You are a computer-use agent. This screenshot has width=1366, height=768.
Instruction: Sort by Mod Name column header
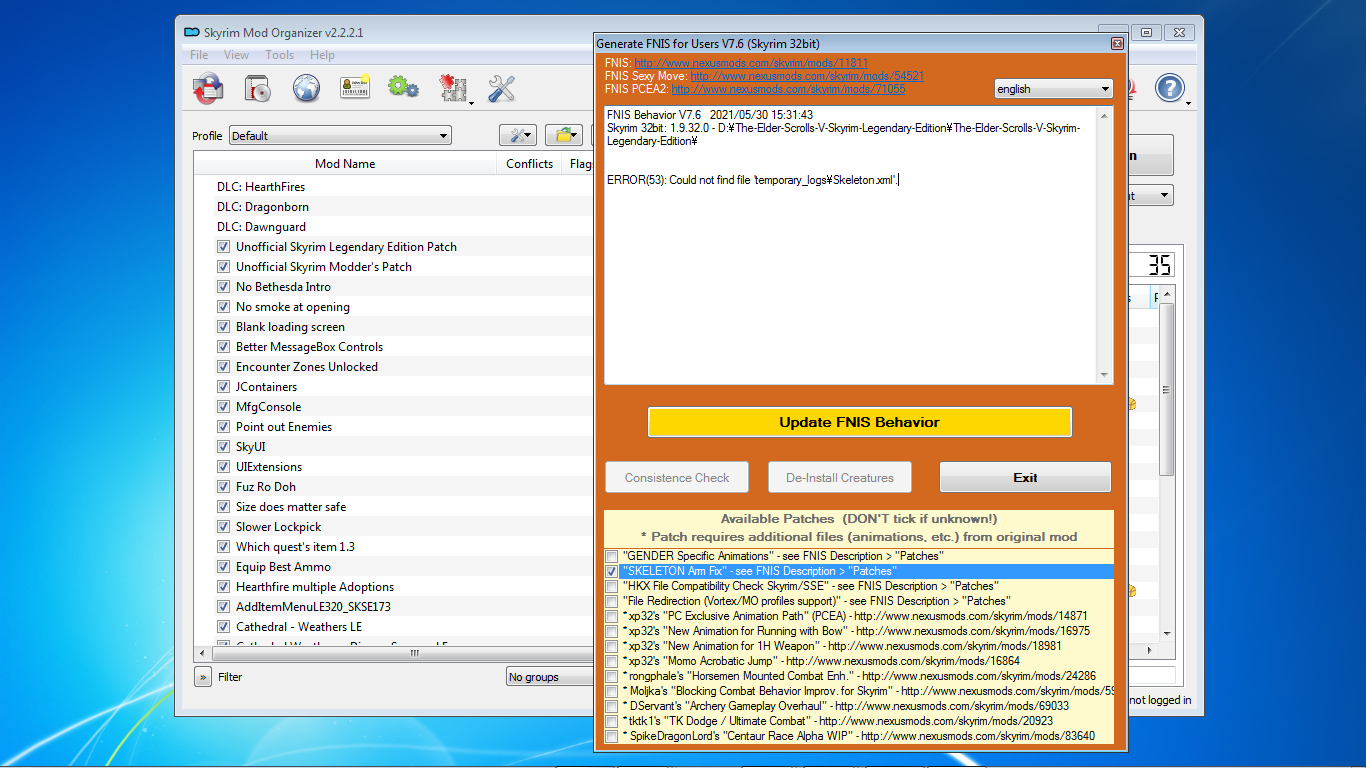tap(345, 164)
